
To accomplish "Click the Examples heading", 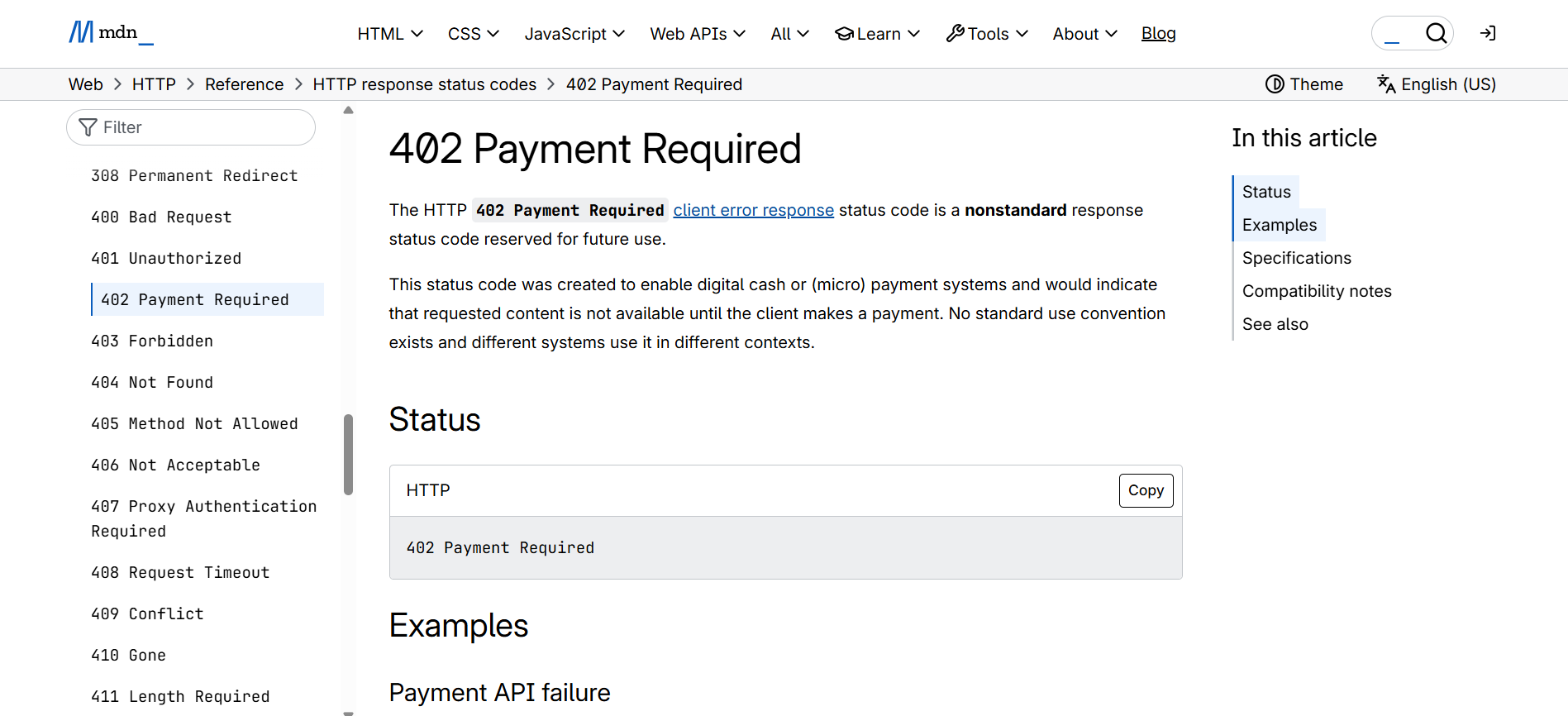I will pos(459,625).
